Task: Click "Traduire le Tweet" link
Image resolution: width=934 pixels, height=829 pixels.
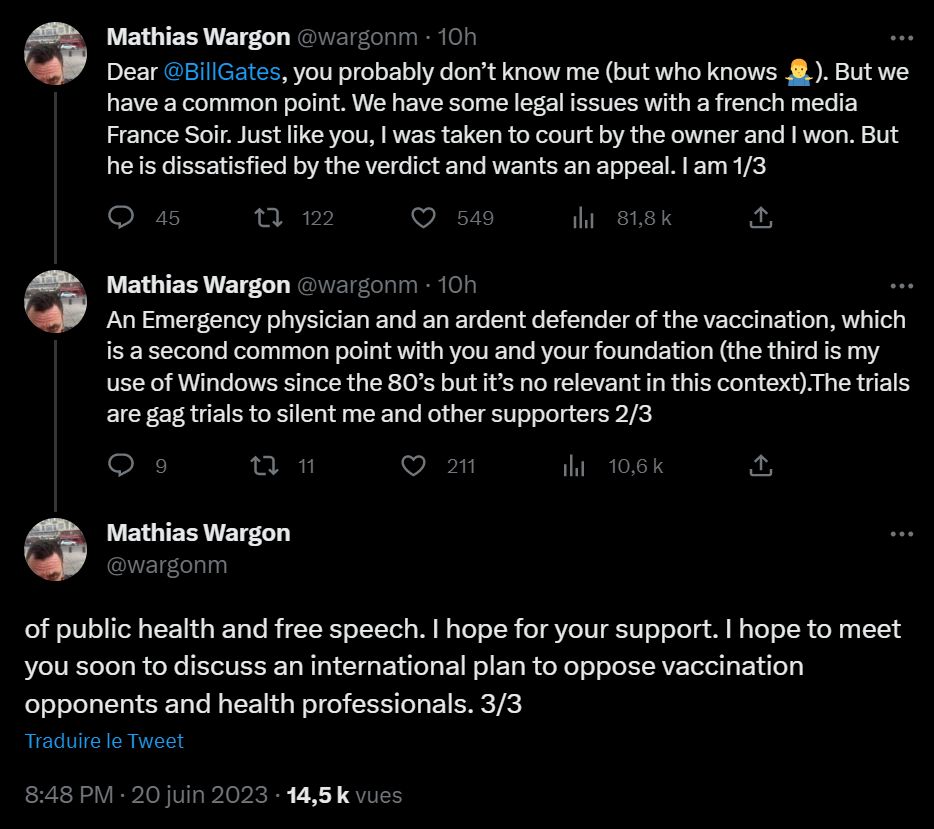Action: [x=104, y=741]
